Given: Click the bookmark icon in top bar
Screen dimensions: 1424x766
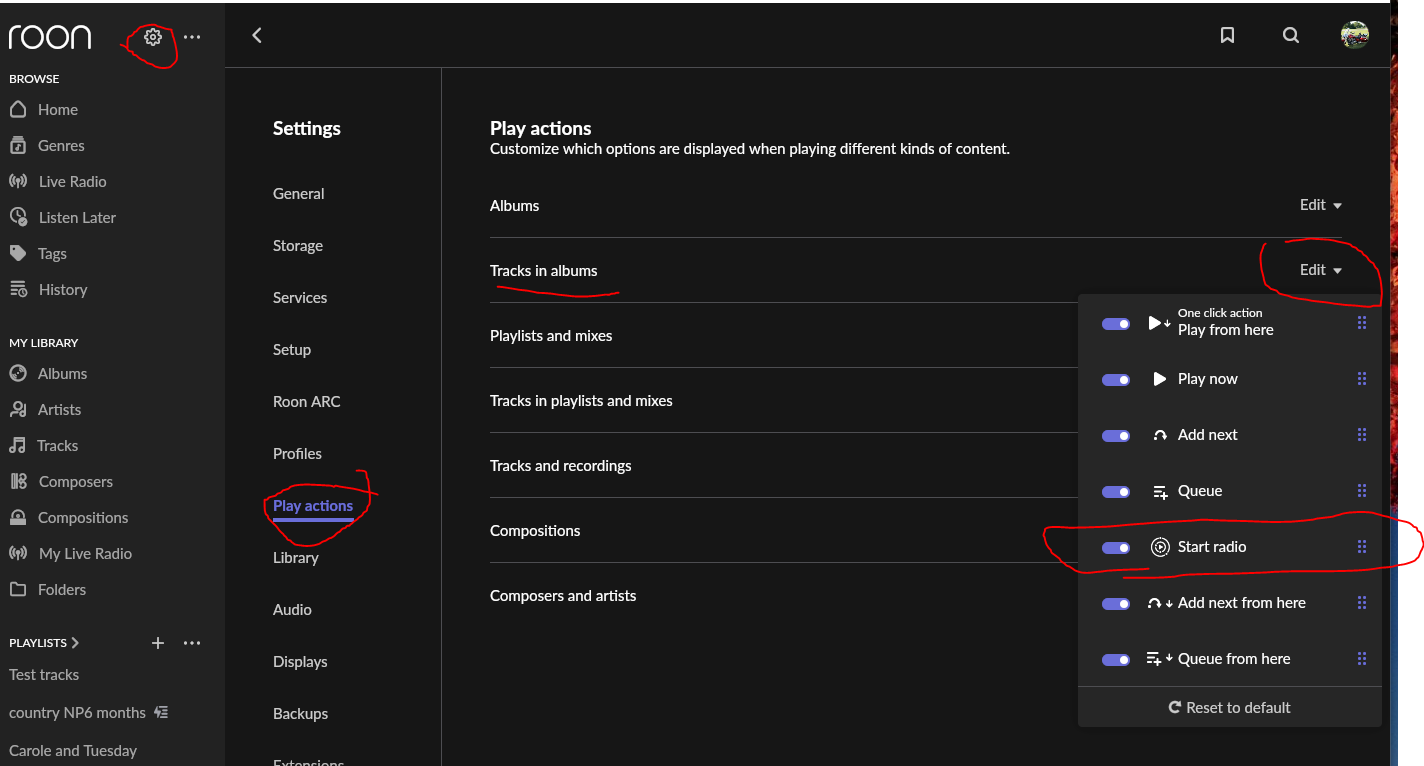Looking at the screenshot, I should [x=1227, y=35].
